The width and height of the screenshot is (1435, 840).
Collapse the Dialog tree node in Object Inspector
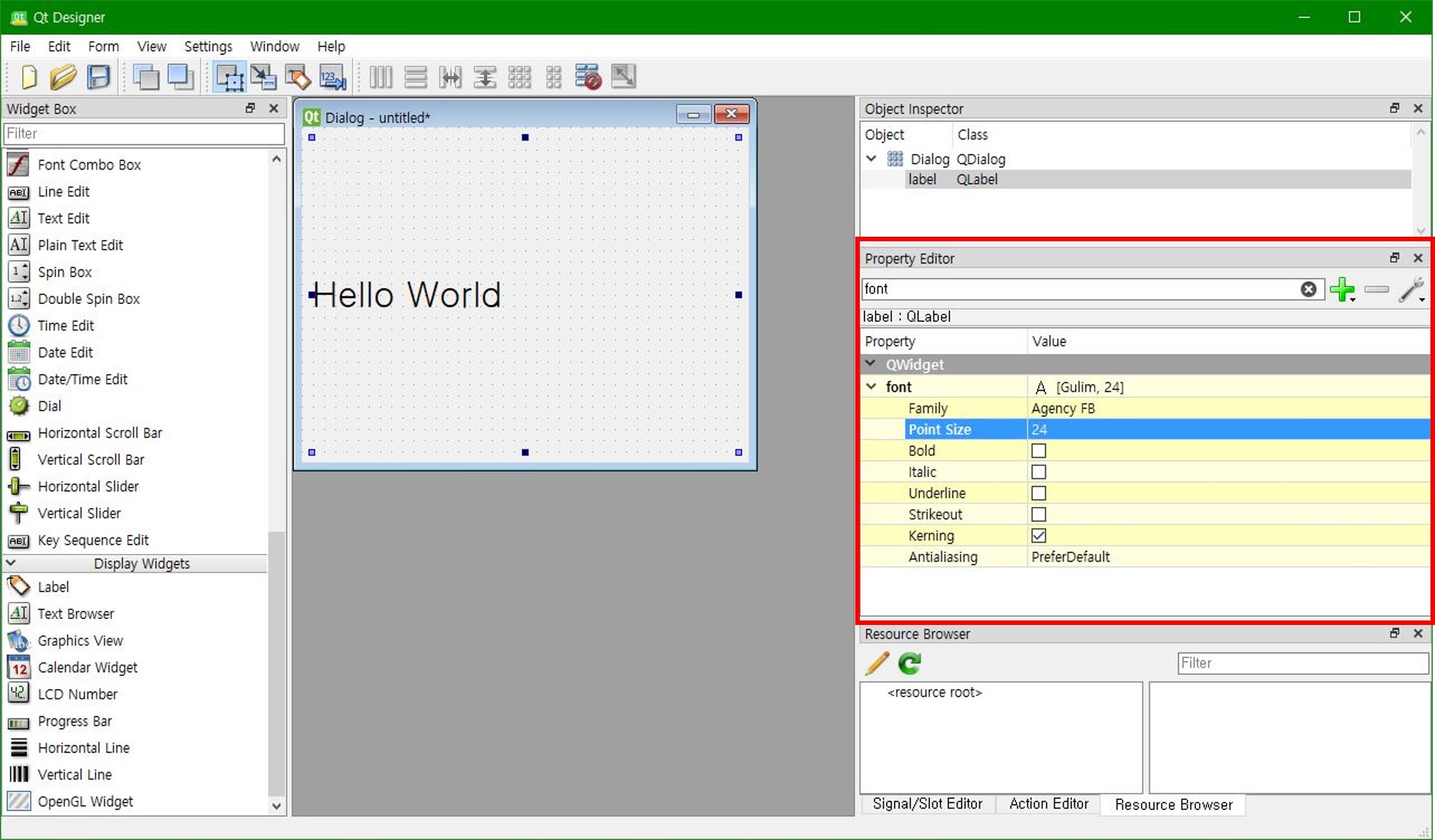(871, 159)
